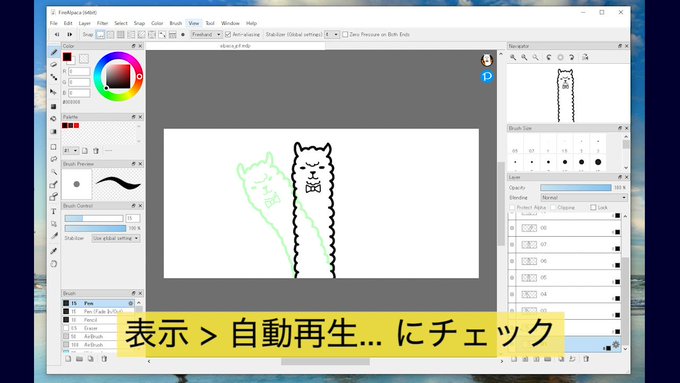The height and width of the screenshot is (383, 680).
Task: Click the rotate left icon in Navigator
Action: (x=549, y=57)
